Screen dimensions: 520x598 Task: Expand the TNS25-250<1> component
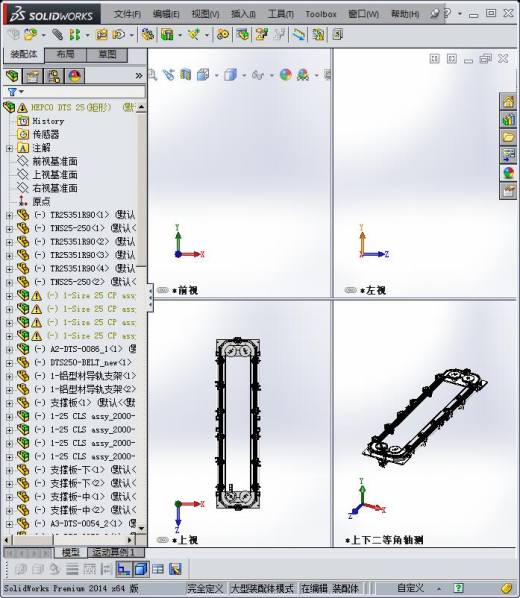click(10, 229)
